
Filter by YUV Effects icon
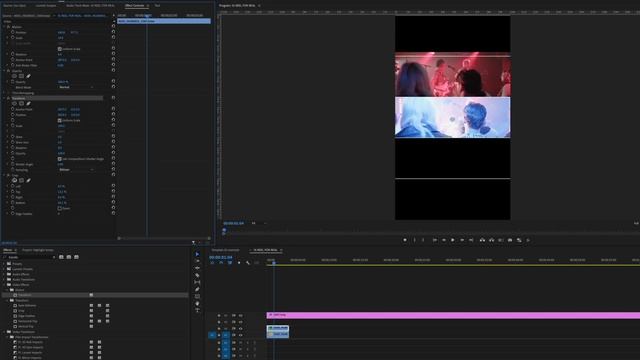coord(76,257)
